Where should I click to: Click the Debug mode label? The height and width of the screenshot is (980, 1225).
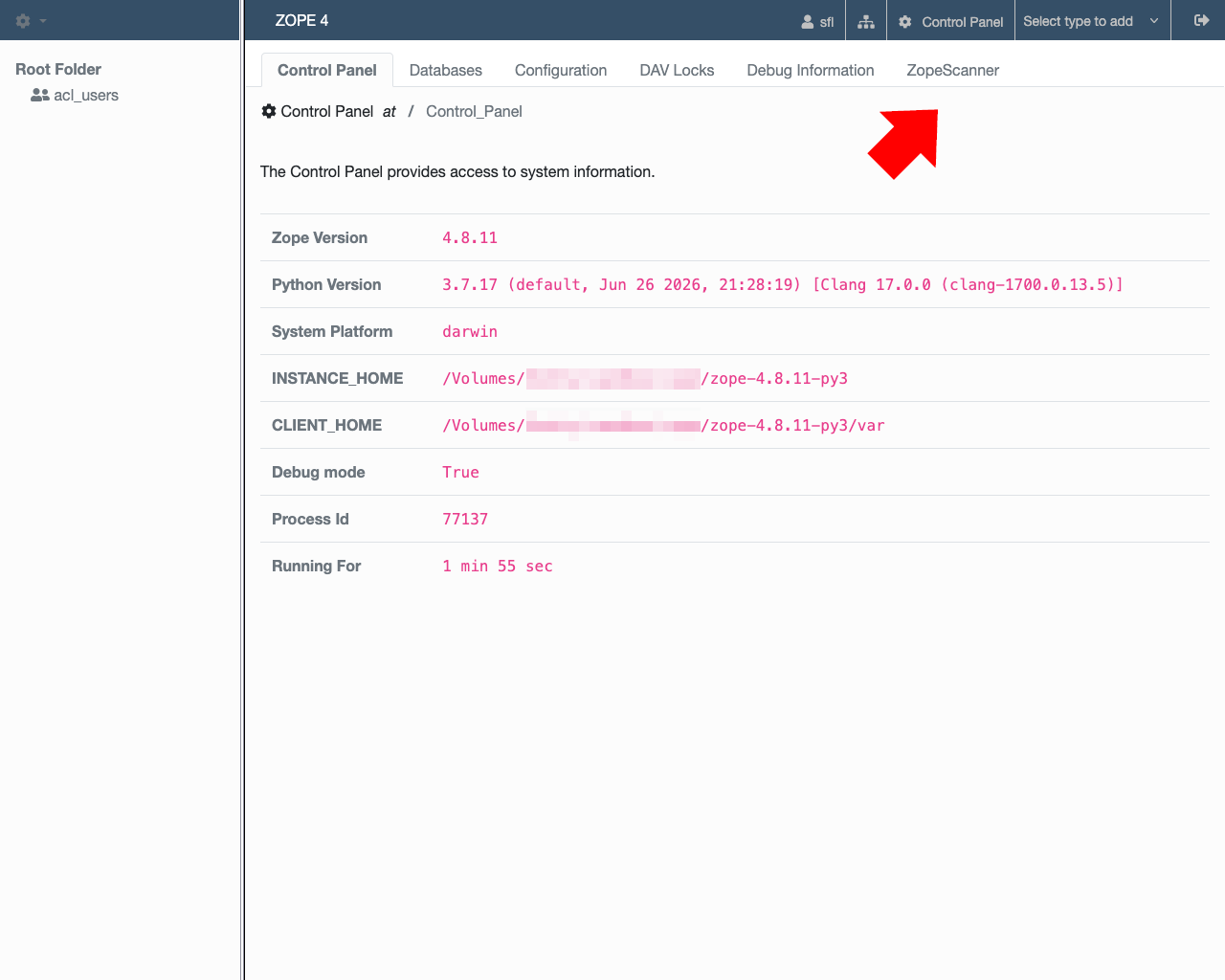coord(319,472)
